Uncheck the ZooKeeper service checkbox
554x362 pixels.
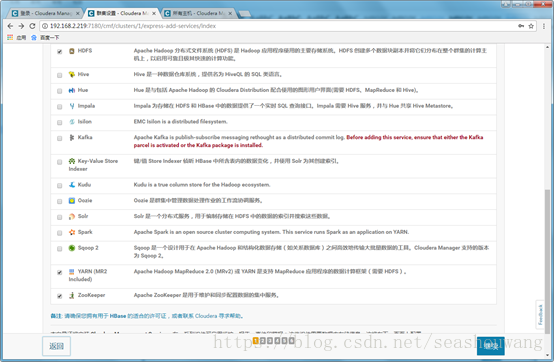pyautogui.click(x=59, y=296)
